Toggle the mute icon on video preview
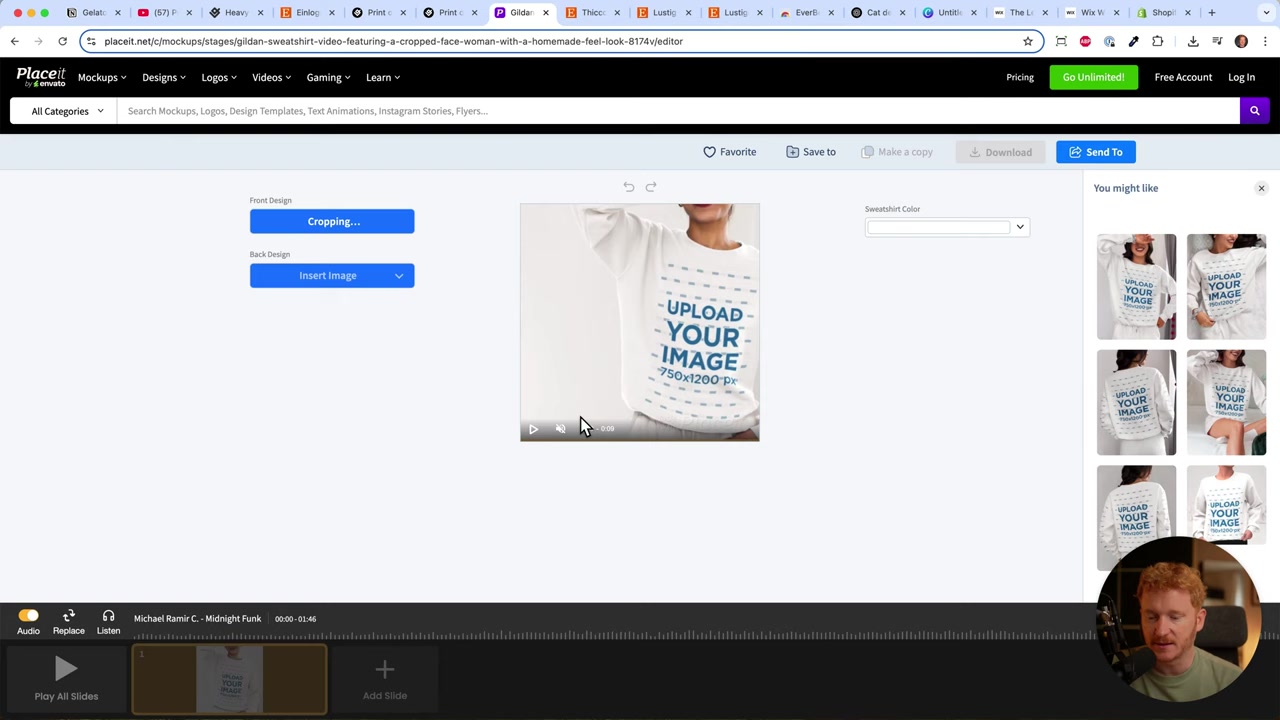 pos(560,429)
